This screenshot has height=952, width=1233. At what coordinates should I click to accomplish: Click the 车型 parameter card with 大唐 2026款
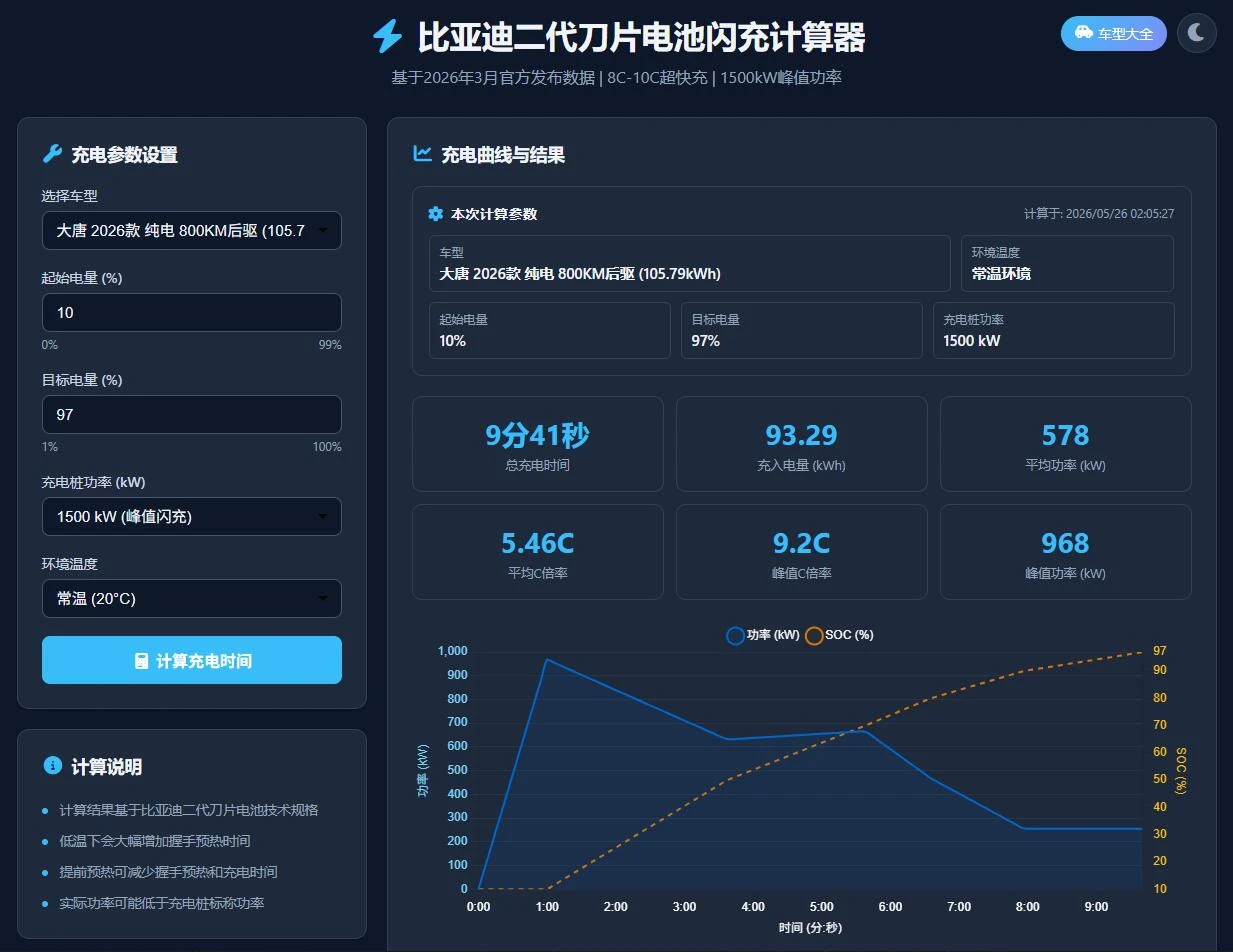coord(690,264)
